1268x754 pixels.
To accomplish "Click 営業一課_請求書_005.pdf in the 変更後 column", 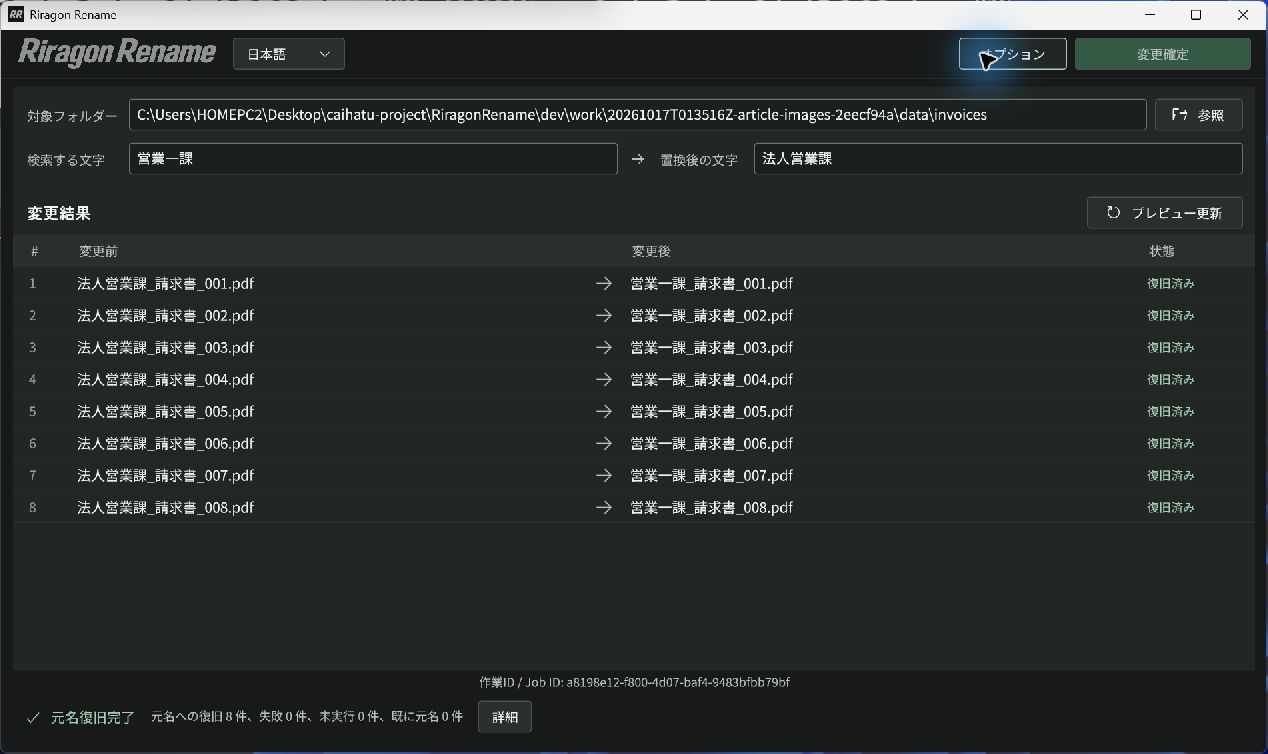I will pyautogui.click(x=712, y=411).
